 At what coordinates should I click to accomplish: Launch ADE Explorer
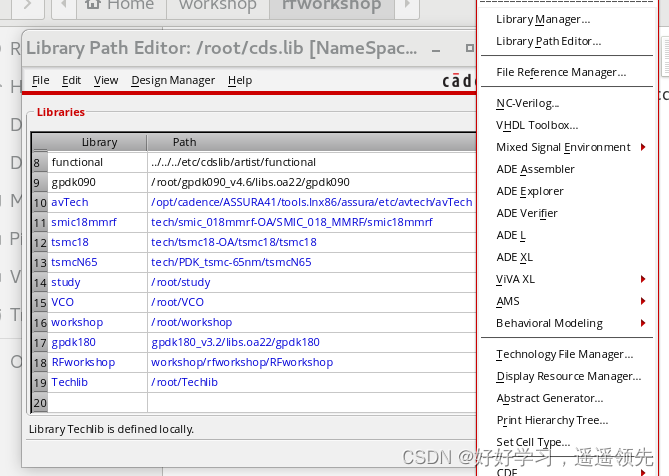(529, 191)
